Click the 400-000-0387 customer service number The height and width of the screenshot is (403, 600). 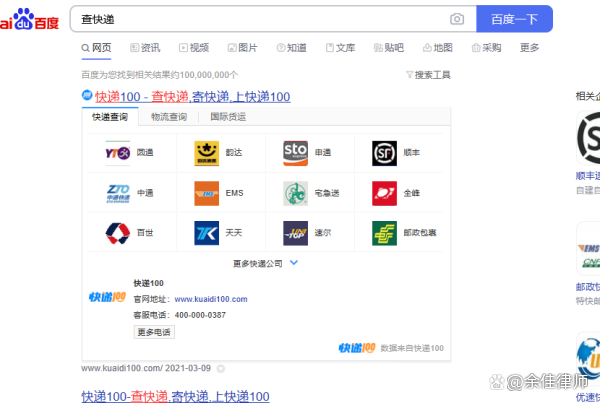[x=200, y=315]
